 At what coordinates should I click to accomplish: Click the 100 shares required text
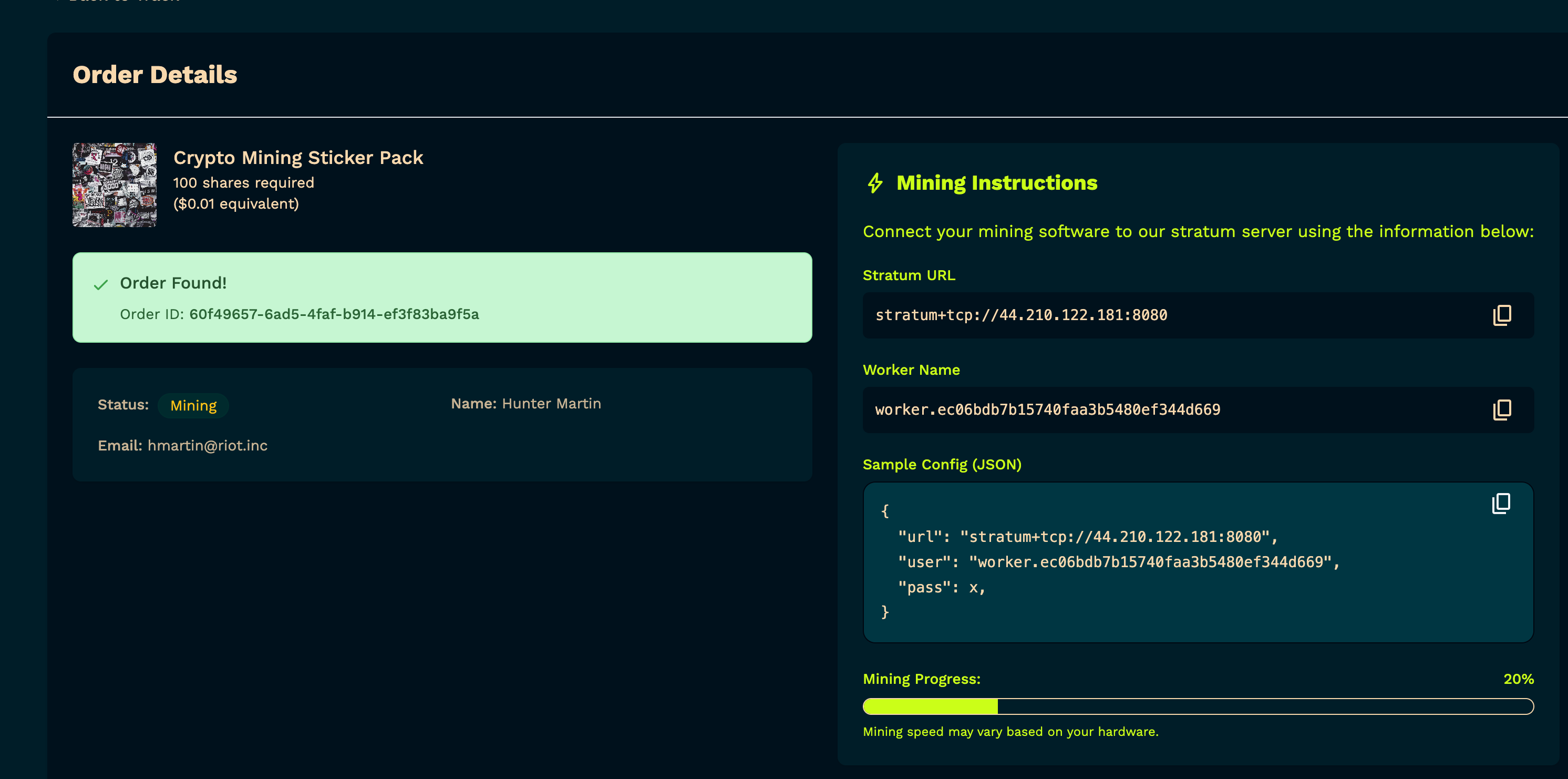(243, 183)
